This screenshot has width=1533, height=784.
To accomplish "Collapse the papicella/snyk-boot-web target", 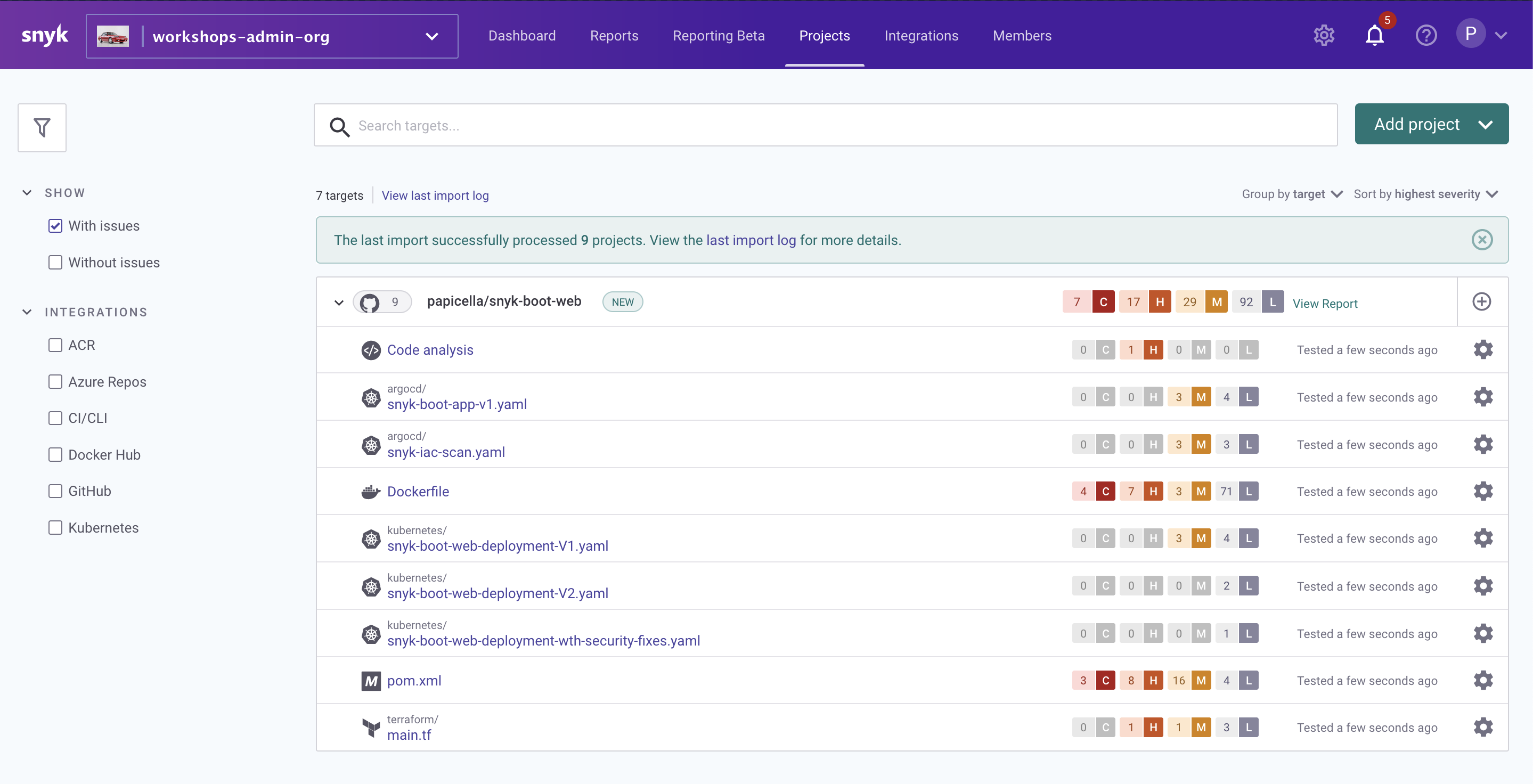I will (339, 302).
